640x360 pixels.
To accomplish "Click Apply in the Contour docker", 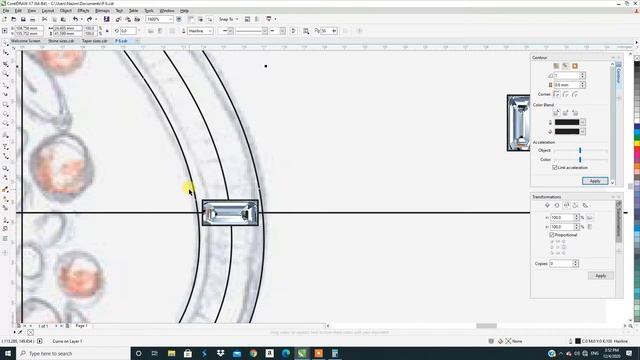I will [595, 181].
